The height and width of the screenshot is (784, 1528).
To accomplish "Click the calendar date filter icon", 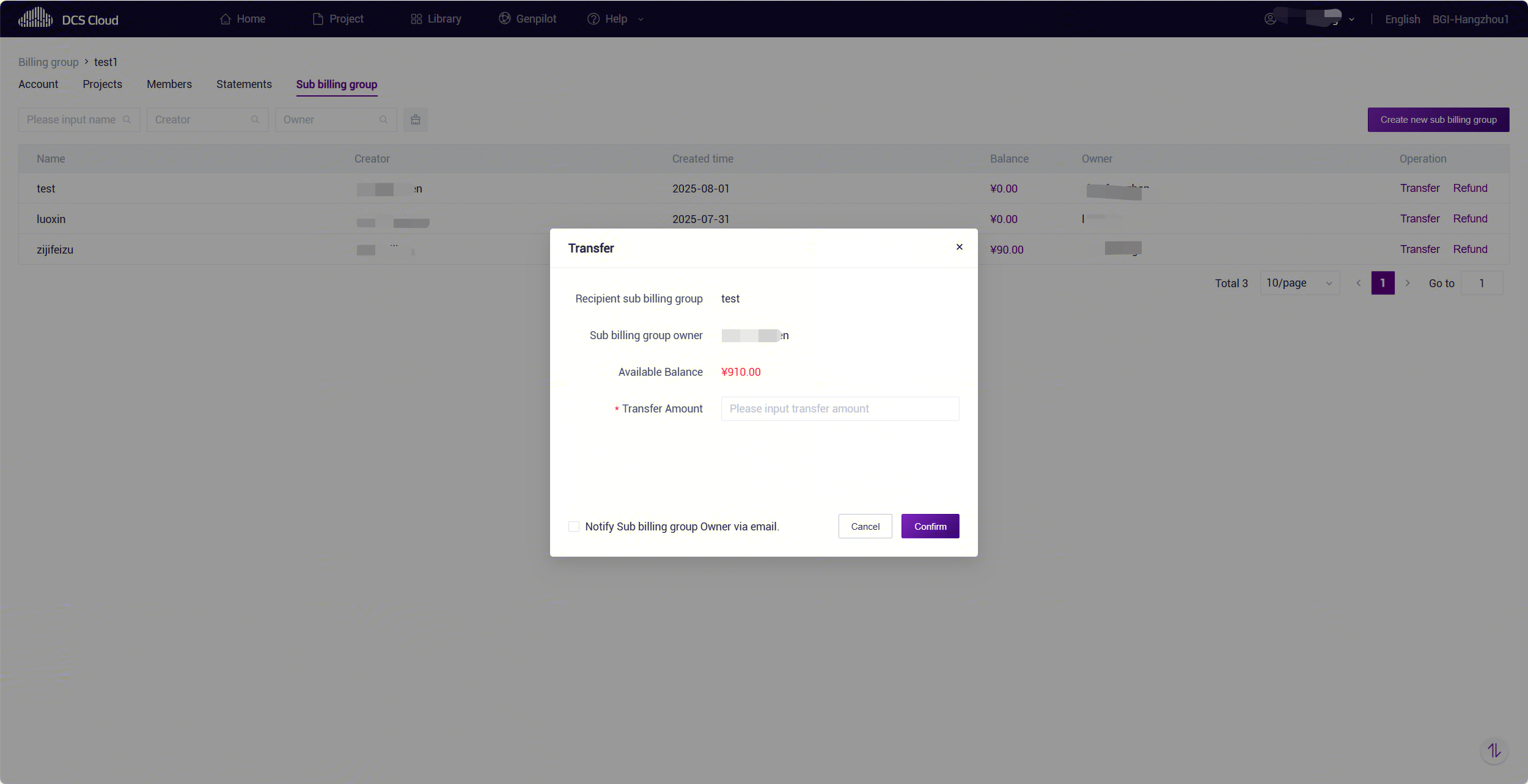I will 416,120.
